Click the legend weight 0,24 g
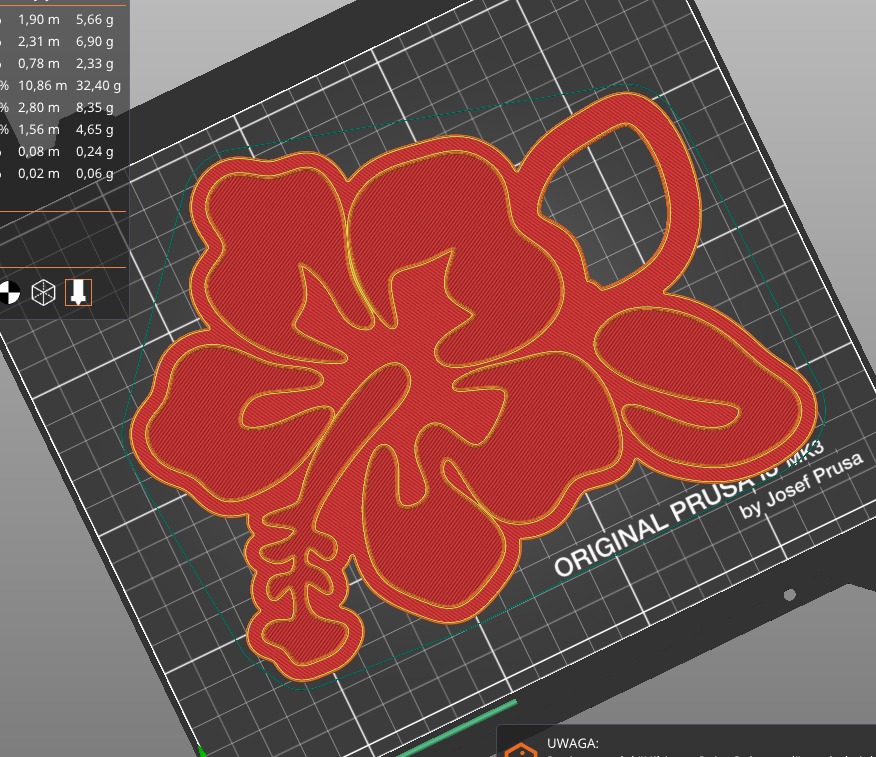The width and height of the screenshot is (876, 757). 94,151
